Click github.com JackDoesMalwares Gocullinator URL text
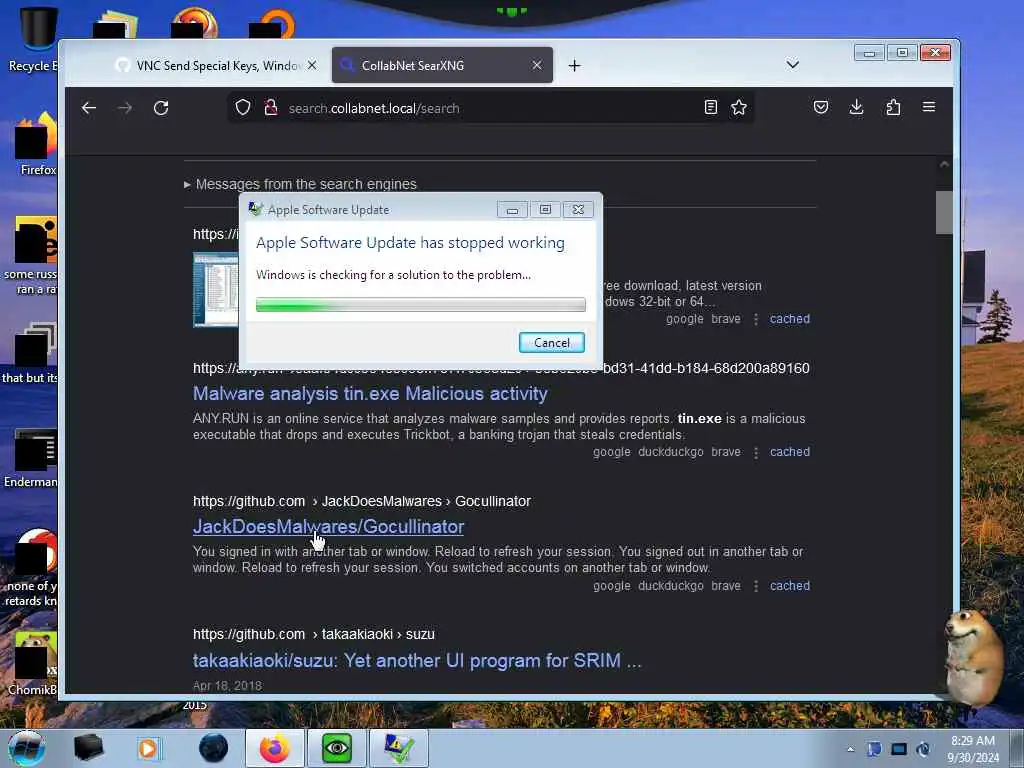Image resolution: width=1024 pixels, height=768 pixels. (361, 501)
